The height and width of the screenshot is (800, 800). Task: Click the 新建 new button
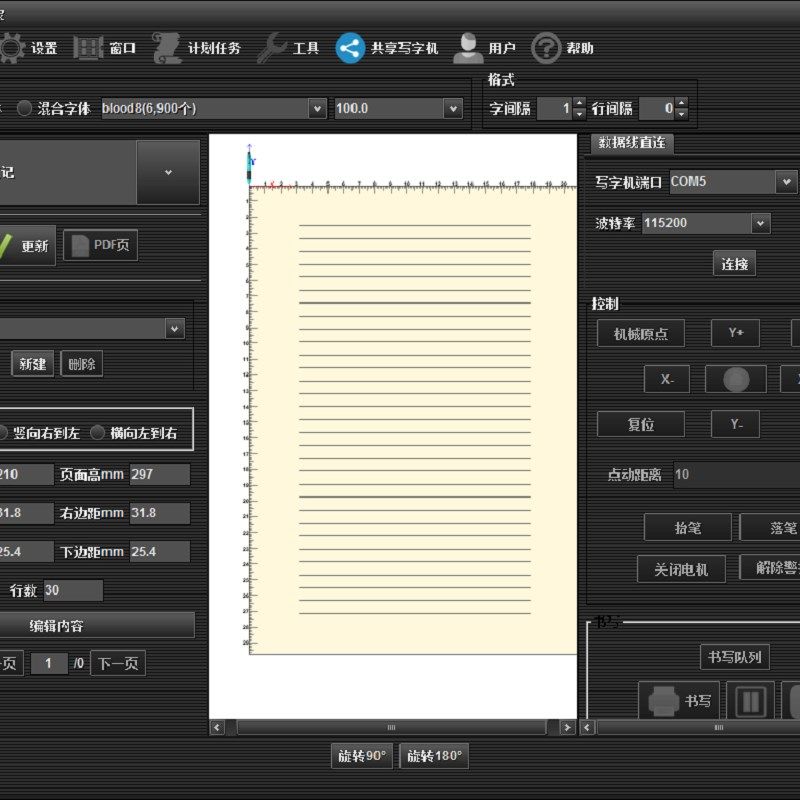click(32, 364)
